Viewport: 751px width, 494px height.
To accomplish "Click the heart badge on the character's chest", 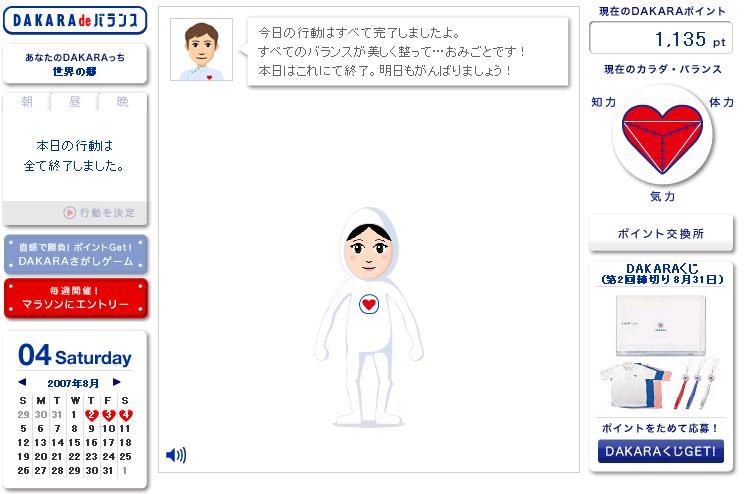I will (x=369, y=304).
